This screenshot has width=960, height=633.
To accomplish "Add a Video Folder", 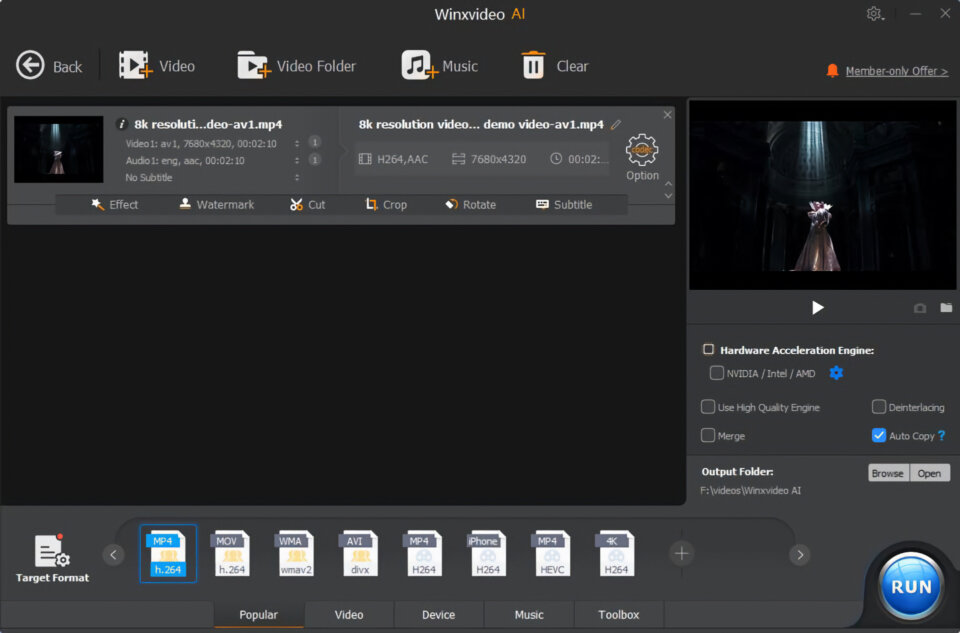I will [x=253, y=66].
